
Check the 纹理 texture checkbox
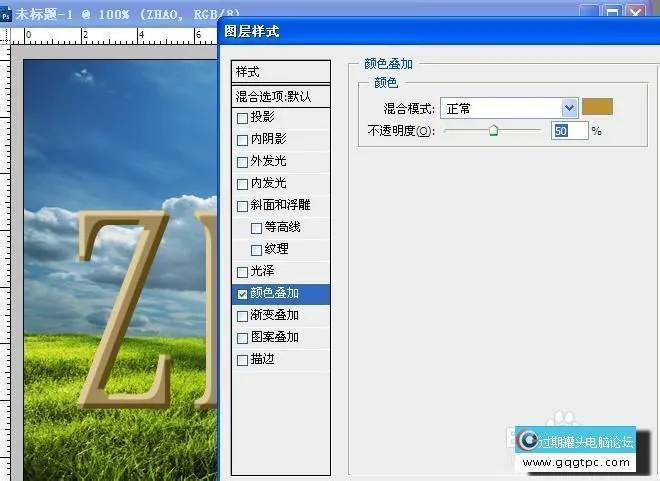[x=256, y=250]
